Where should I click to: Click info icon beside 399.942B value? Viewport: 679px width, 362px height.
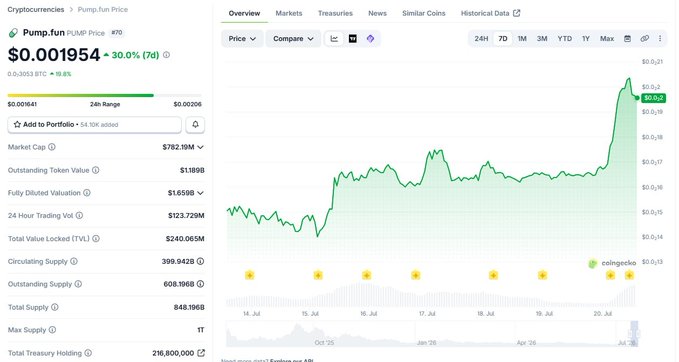[x=200, y=261]
